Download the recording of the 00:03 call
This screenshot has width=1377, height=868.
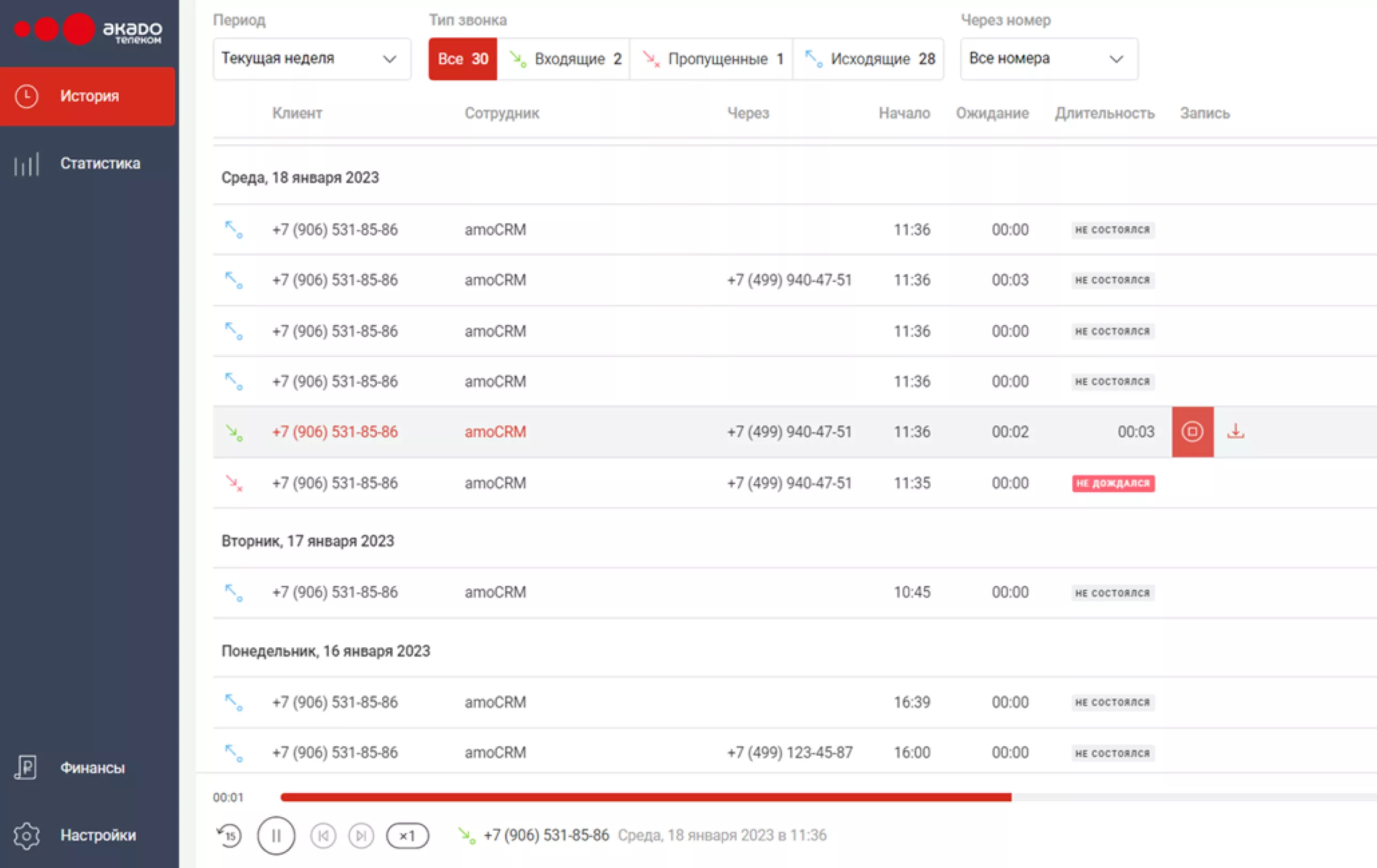click(1236, 431)
